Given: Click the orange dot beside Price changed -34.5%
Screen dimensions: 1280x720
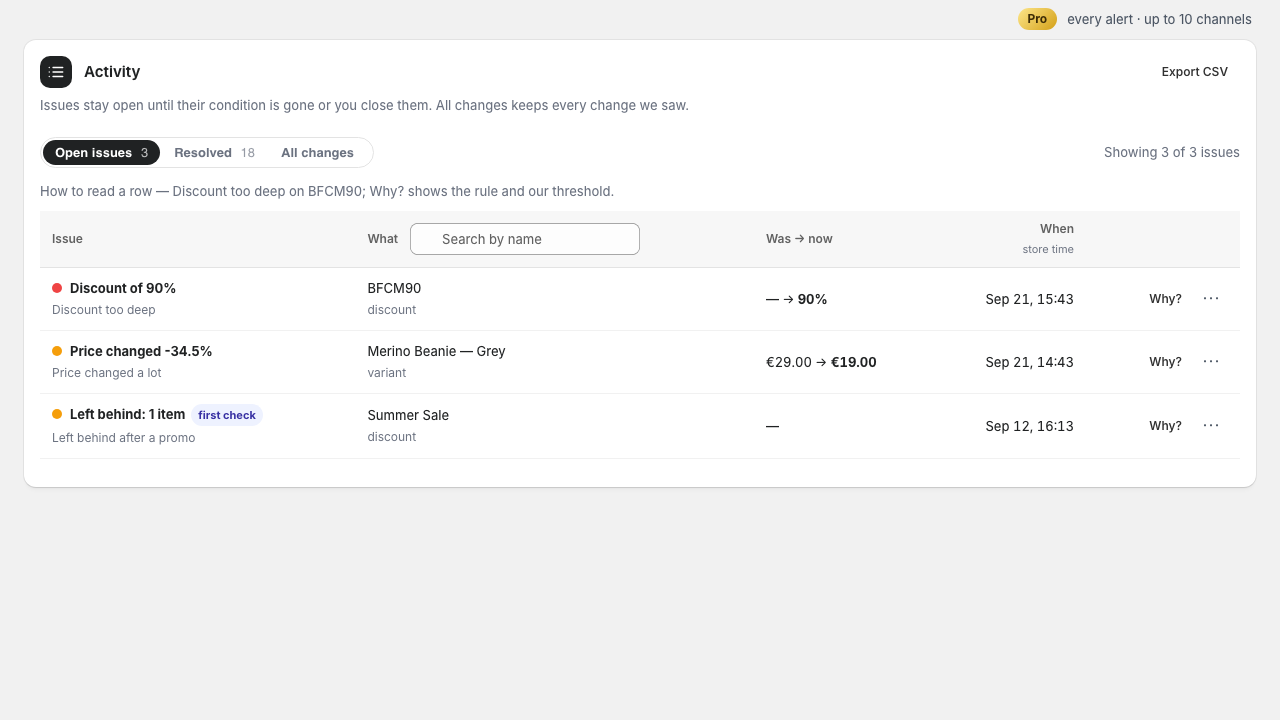Looking at the screenshot, I should [57, 351].
